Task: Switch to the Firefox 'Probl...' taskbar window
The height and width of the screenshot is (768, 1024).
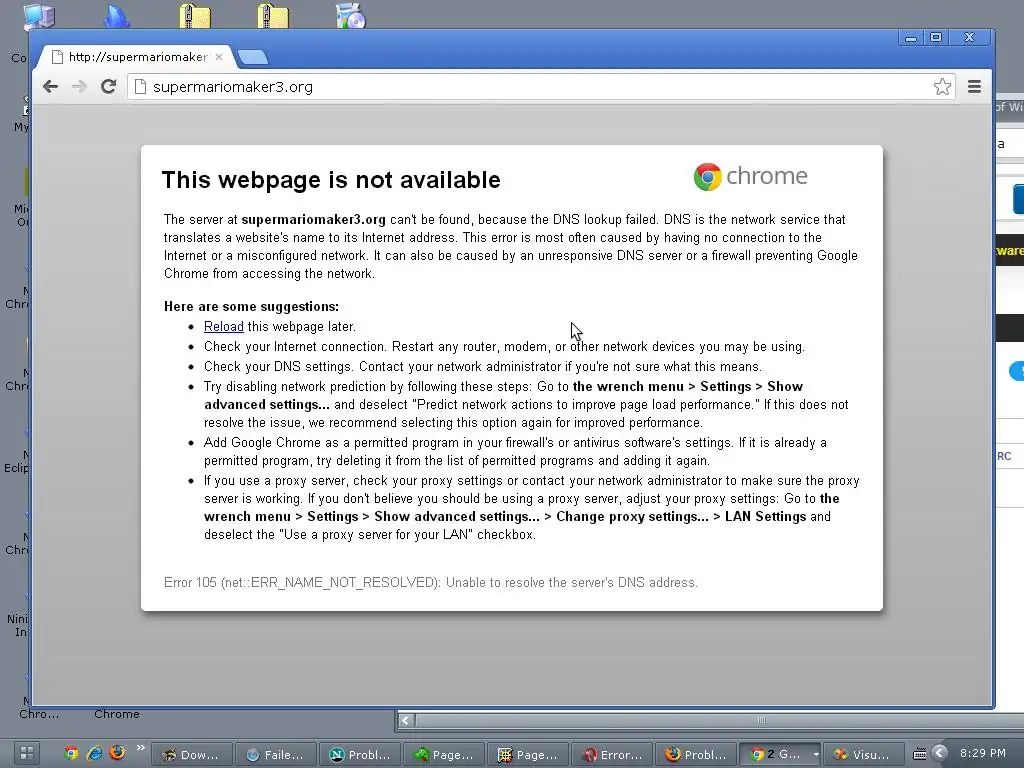Action: coord(696,755)
